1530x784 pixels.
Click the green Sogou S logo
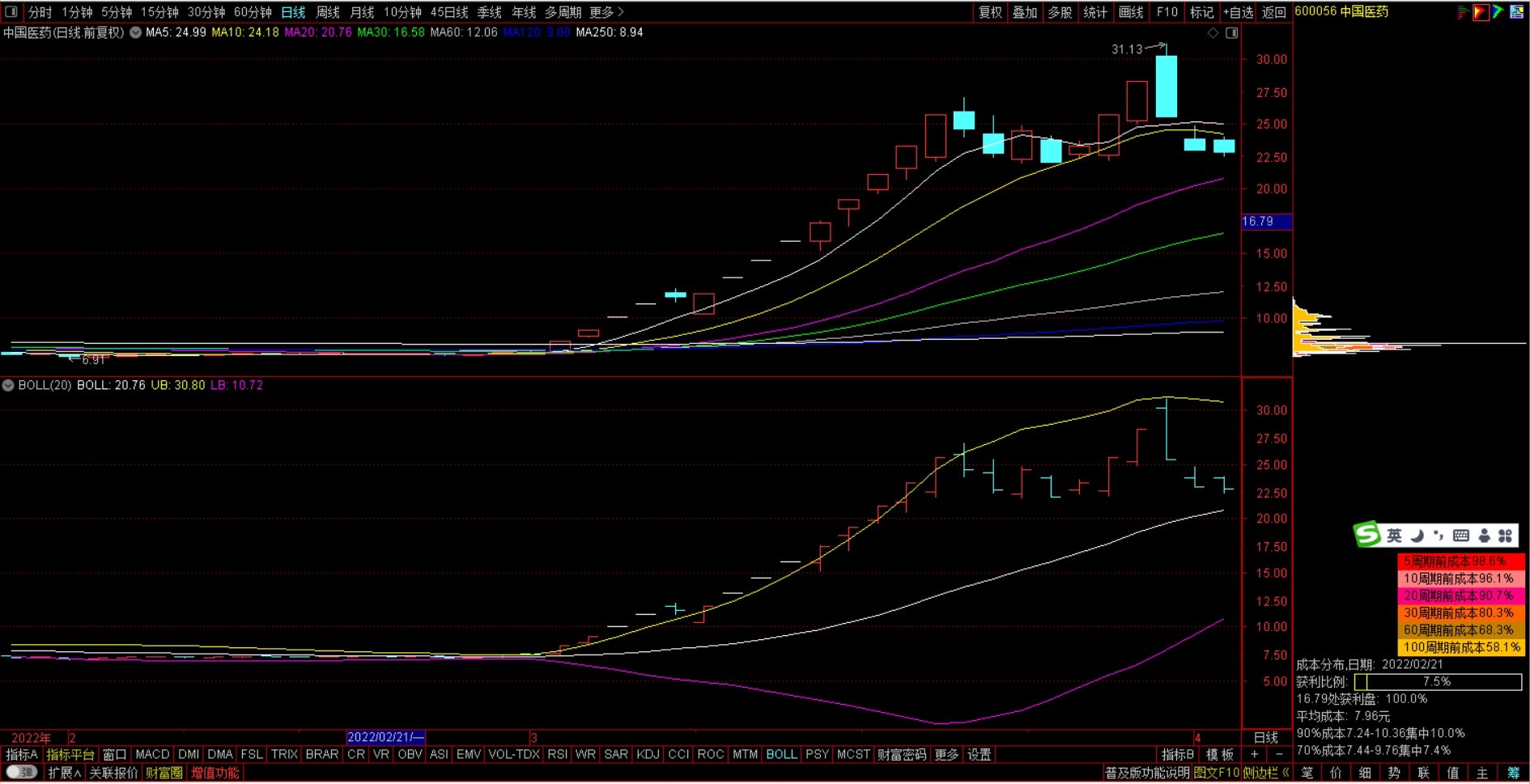(1367, 535)
